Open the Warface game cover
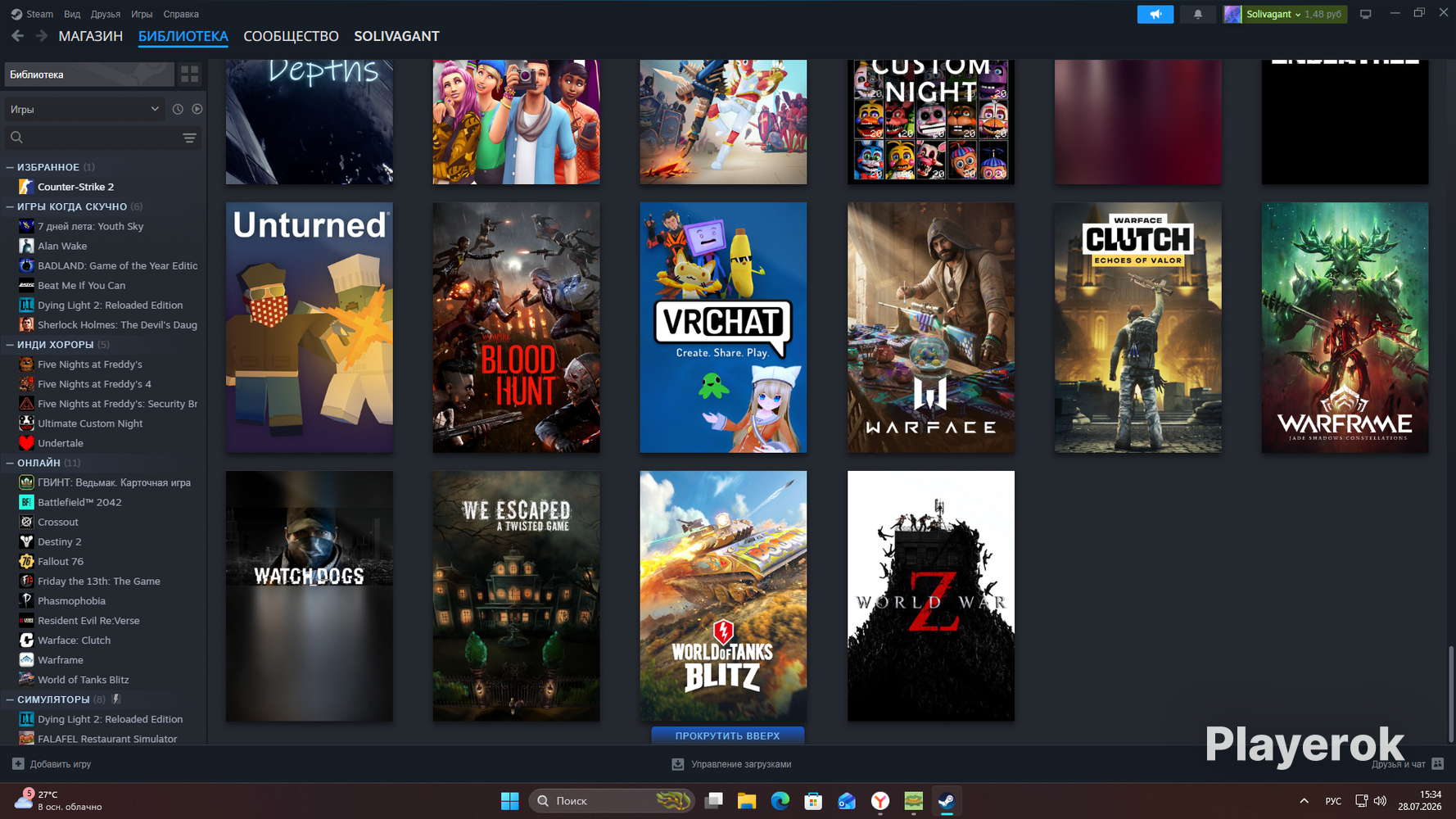 [x=931, y=328]
